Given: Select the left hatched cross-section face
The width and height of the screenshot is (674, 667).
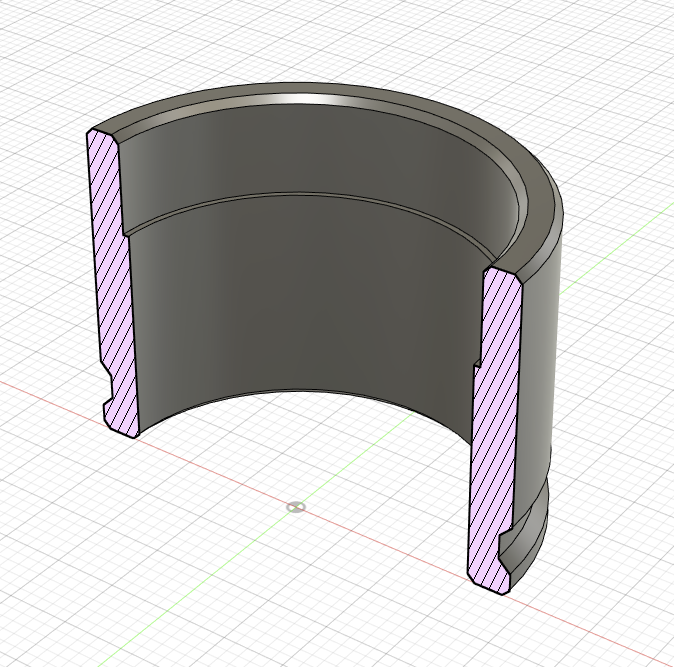Looking at the screenshot, I should (113, 284).
